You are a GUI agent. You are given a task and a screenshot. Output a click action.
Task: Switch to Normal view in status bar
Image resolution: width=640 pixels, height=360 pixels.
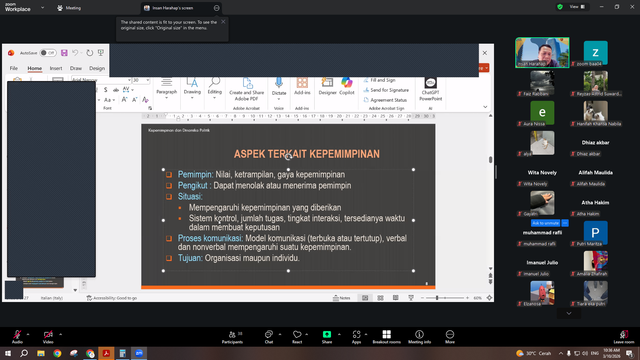365,298
